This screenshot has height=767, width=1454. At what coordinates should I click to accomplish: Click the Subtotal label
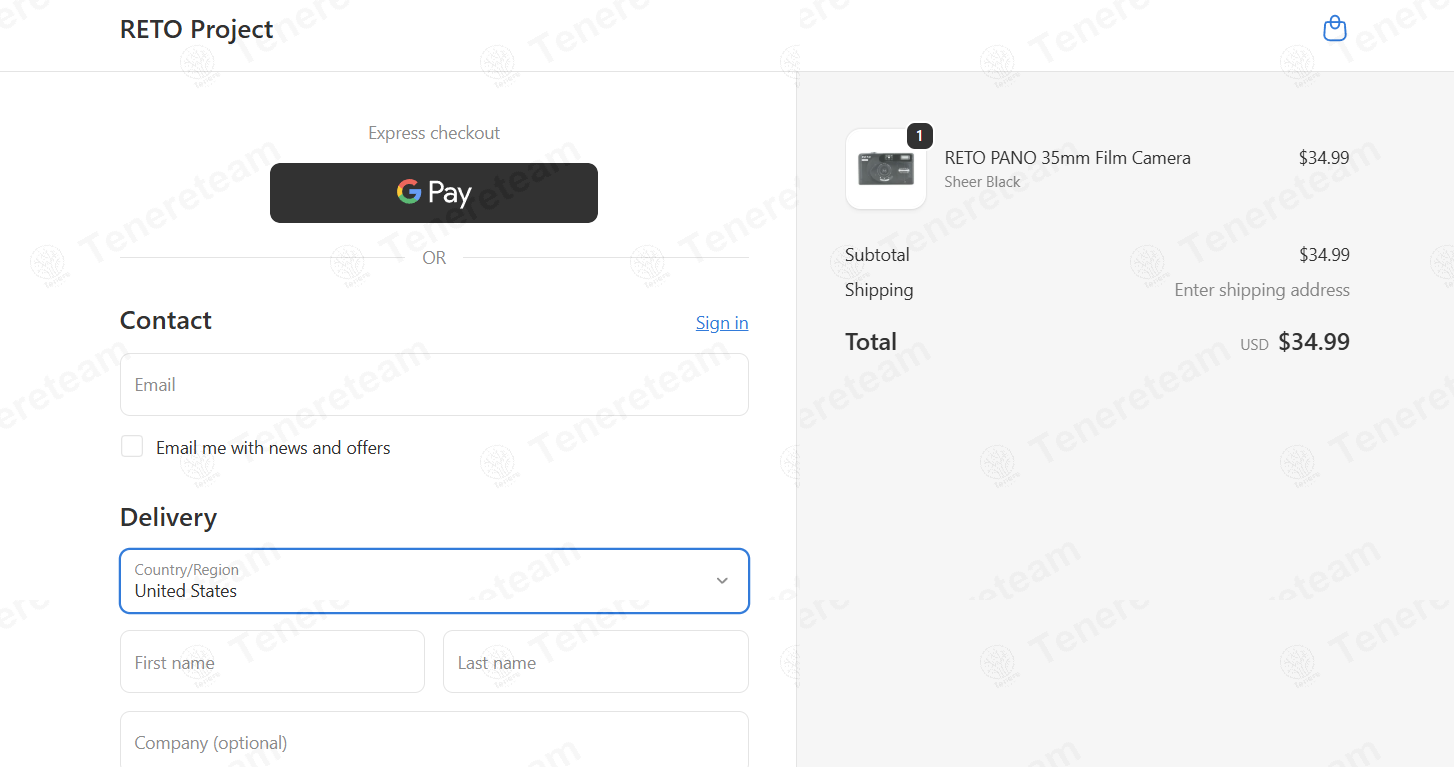(877, 255)
